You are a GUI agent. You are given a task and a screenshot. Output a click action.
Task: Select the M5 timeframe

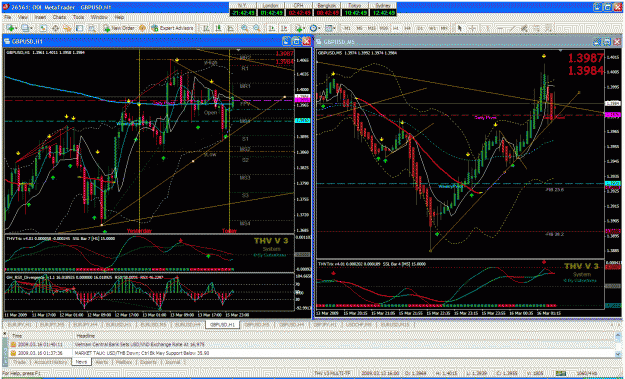pyautogui.click(x=360, y=28)
